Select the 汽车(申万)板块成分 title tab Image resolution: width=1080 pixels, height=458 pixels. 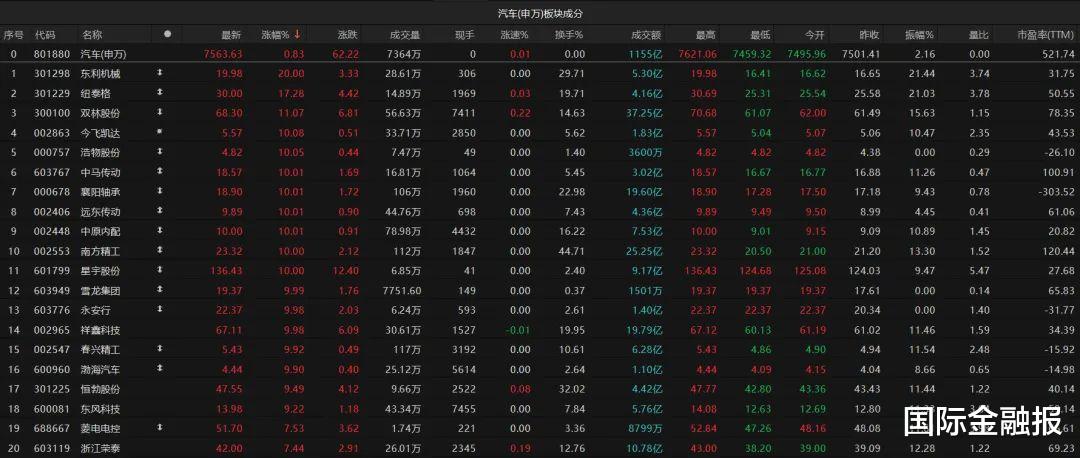(541, 13)
